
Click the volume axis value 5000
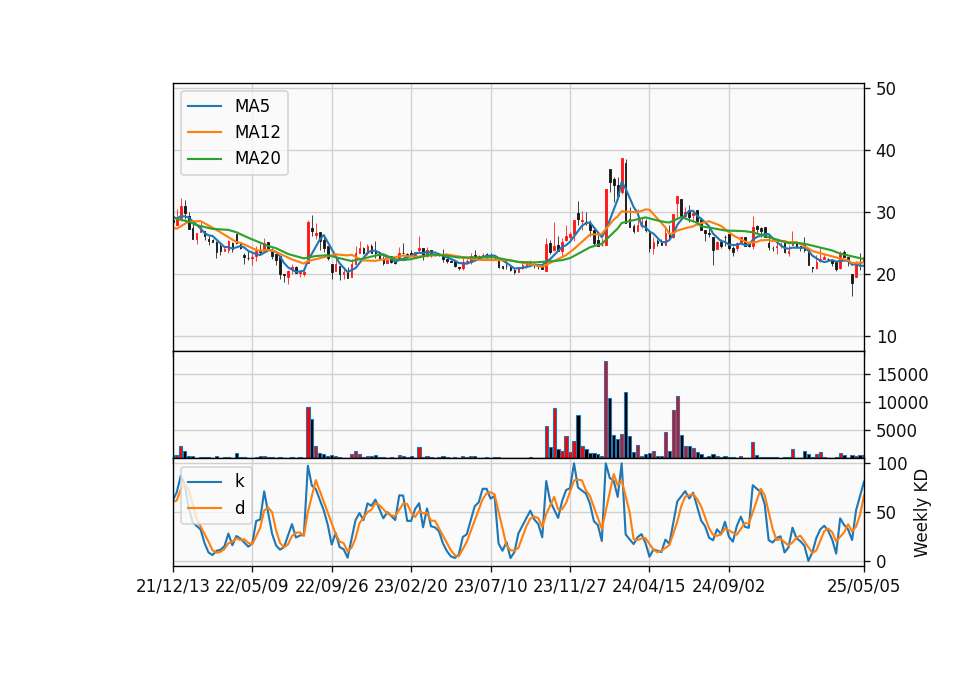[897, 431]
